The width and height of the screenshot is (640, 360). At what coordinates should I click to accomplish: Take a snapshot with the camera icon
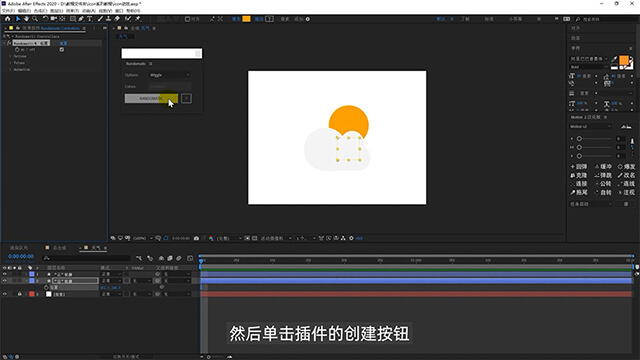point(196,238)
